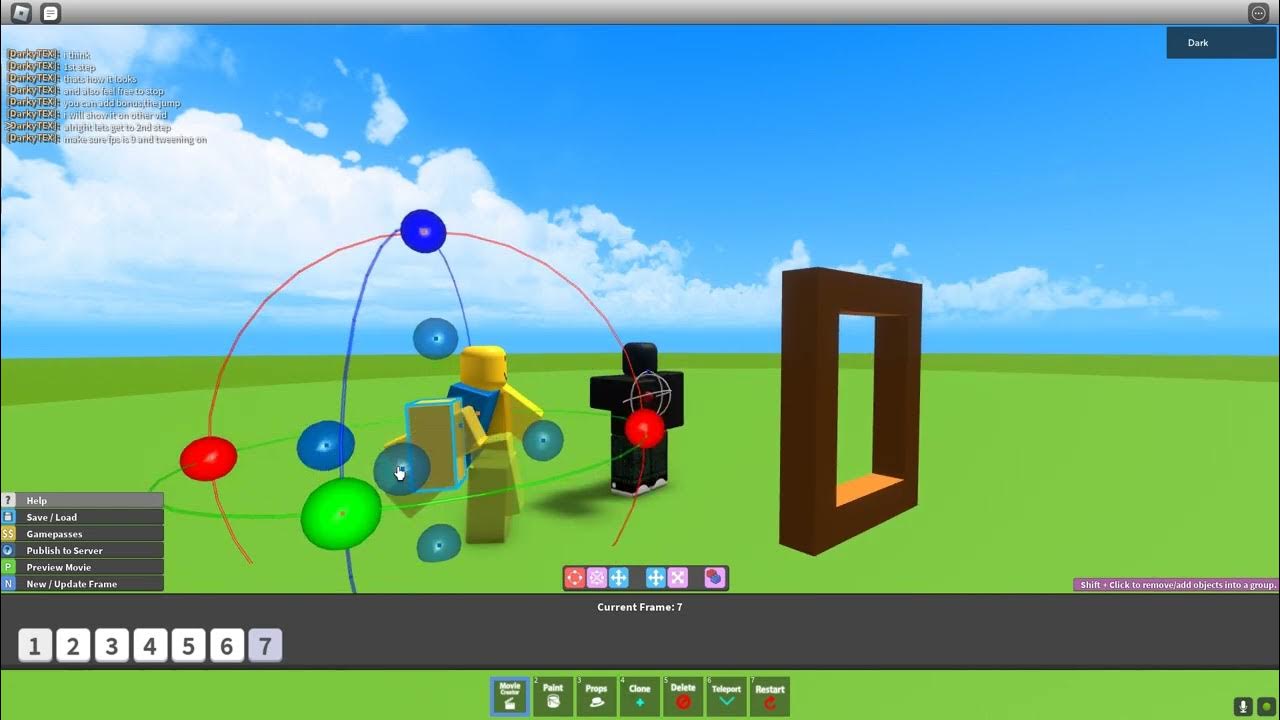Choose Publish to Server
The width and height of the screenshot is (1280, 720).
(82, 550)
